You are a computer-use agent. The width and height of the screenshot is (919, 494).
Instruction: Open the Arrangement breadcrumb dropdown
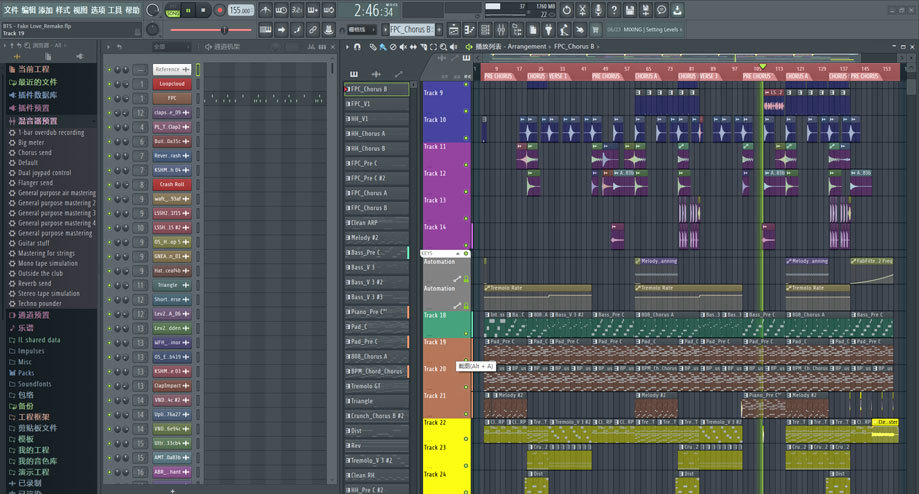pyautogui.click(x=527, y=46)
